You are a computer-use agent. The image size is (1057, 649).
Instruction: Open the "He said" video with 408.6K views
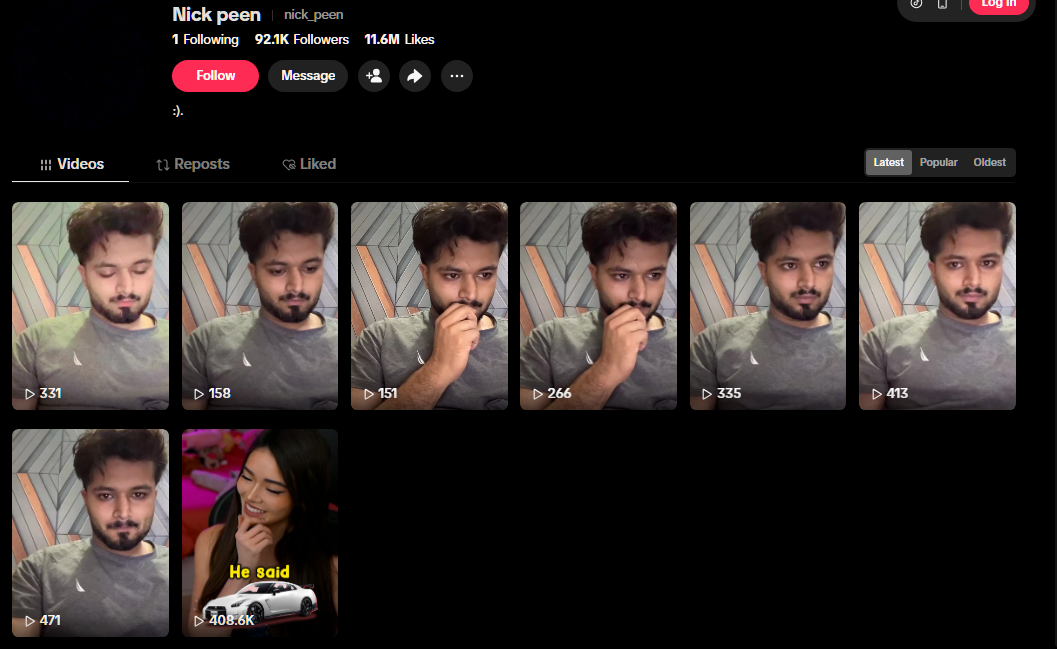[260, 533]
